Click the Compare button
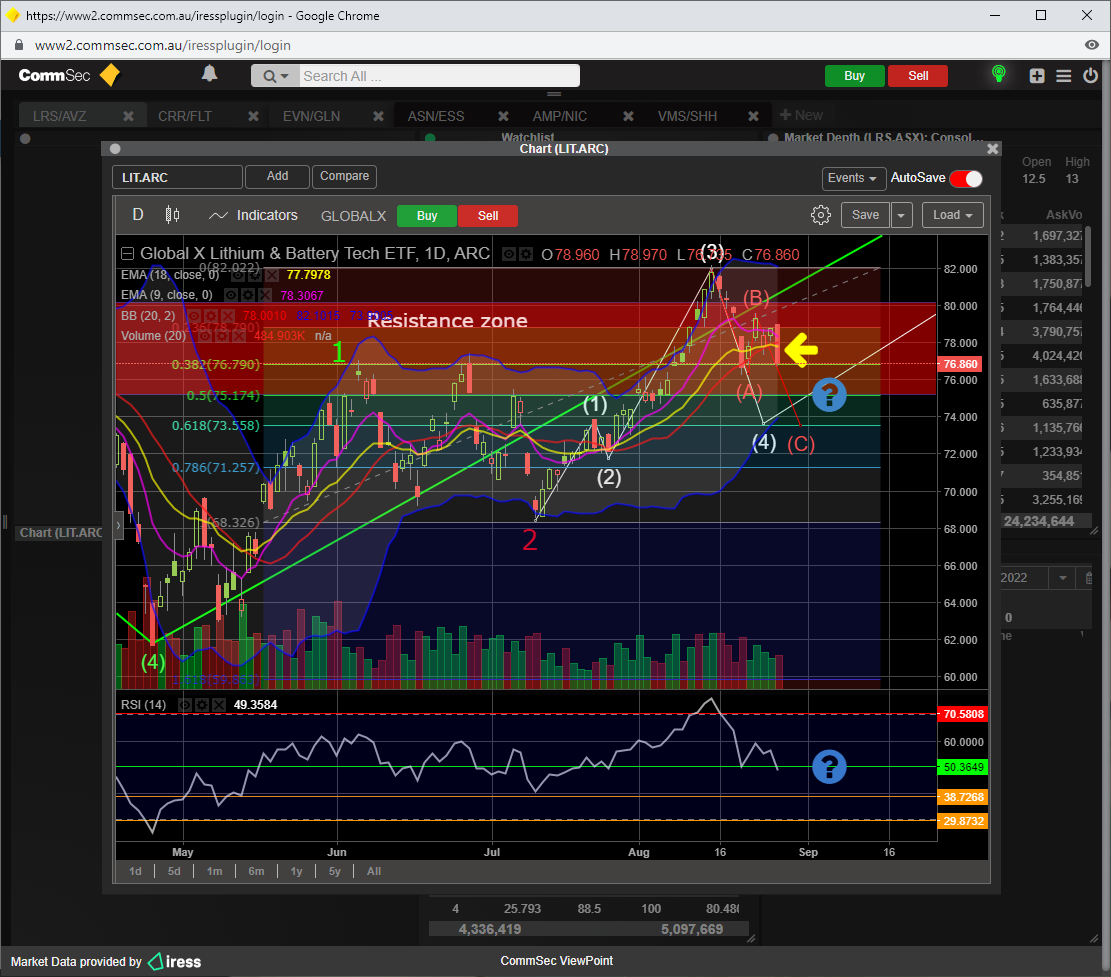Screen dimensions: 1111x977 344,176
